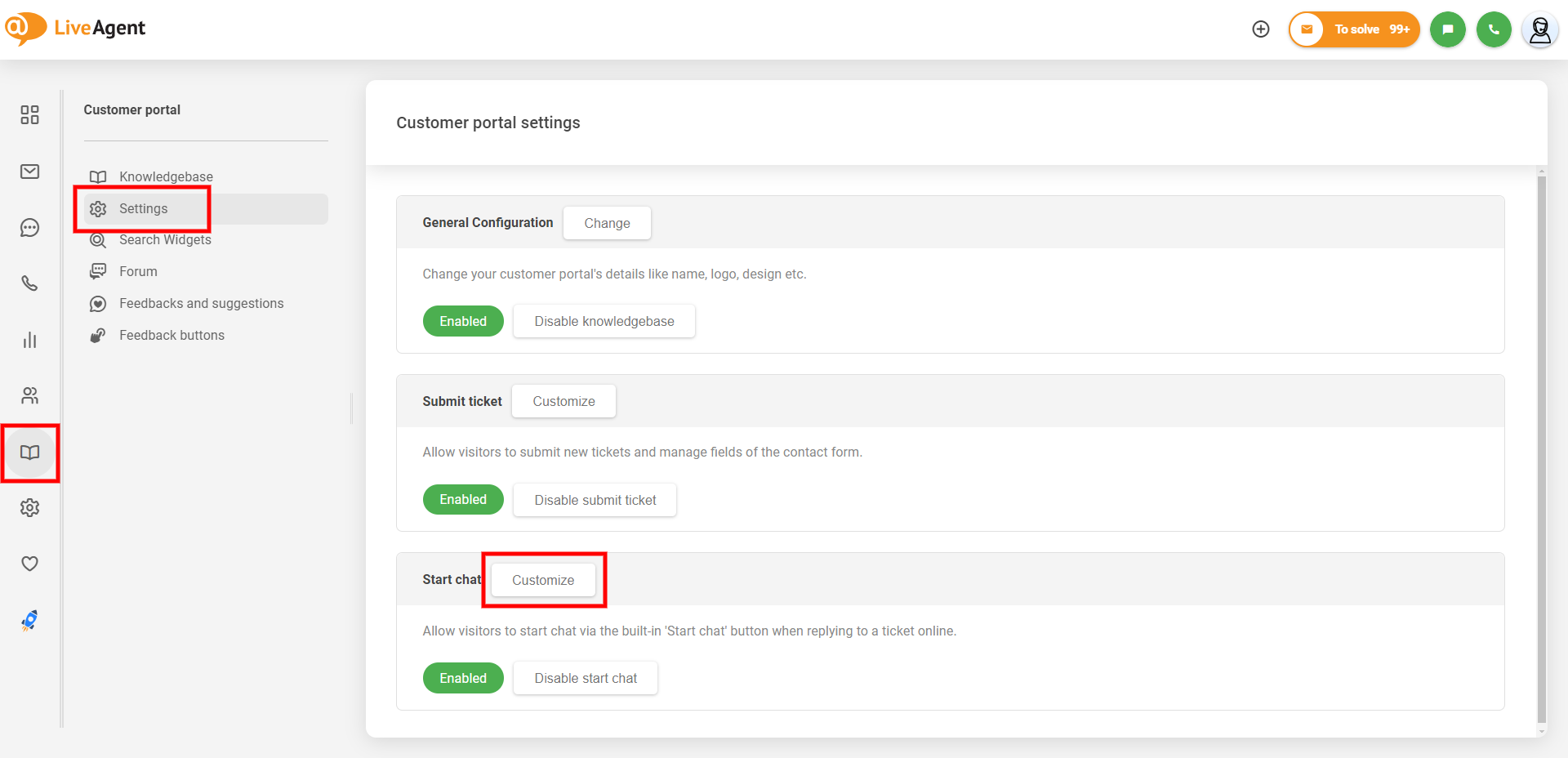
Task: Click the green phone status button in header
Action: 1494,29
